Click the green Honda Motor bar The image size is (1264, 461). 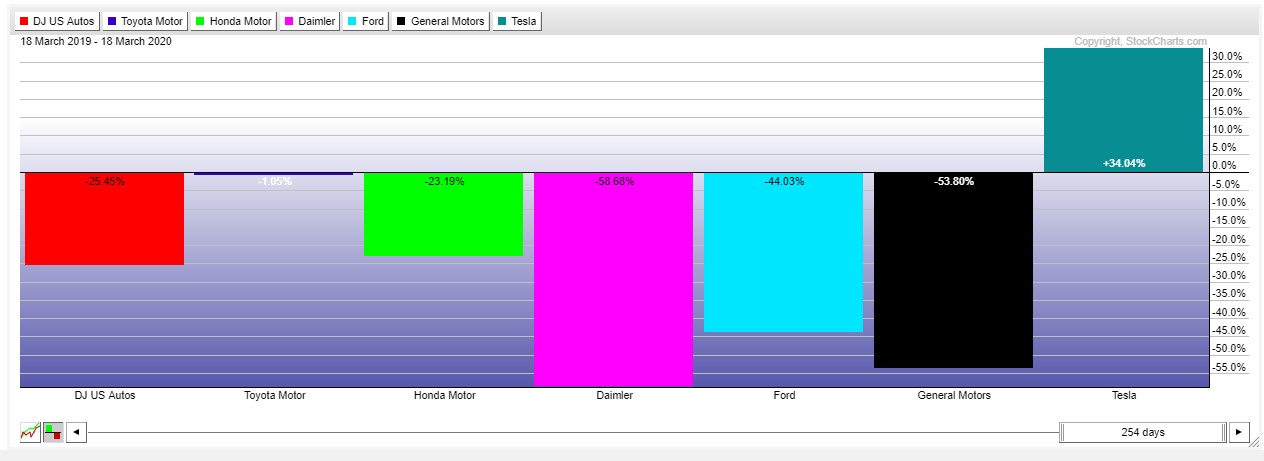tap(444, 214)
